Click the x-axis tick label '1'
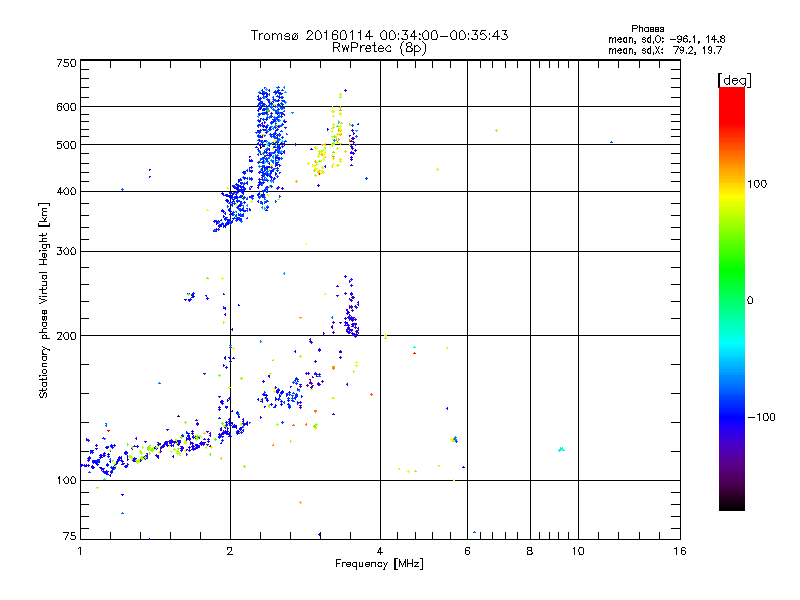Image resolution: width=800 pixels, height=600 pixels. (80, 551)
